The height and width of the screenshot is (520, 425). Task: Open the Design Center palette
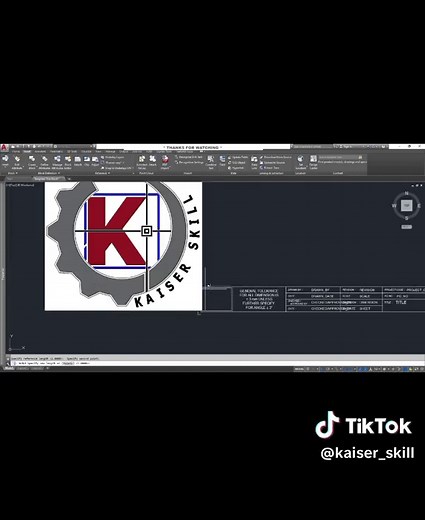click(313, 162)
